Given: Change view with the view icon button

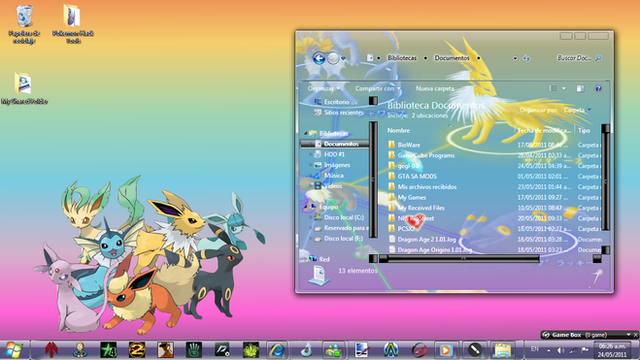Looking at the screenshot, I should click(553, 89).
